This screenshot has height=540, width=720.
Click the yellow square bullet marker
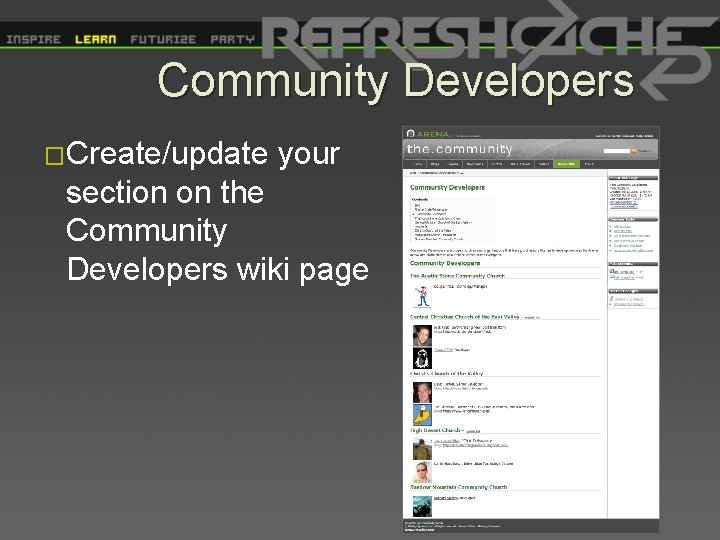coord(54,156)
